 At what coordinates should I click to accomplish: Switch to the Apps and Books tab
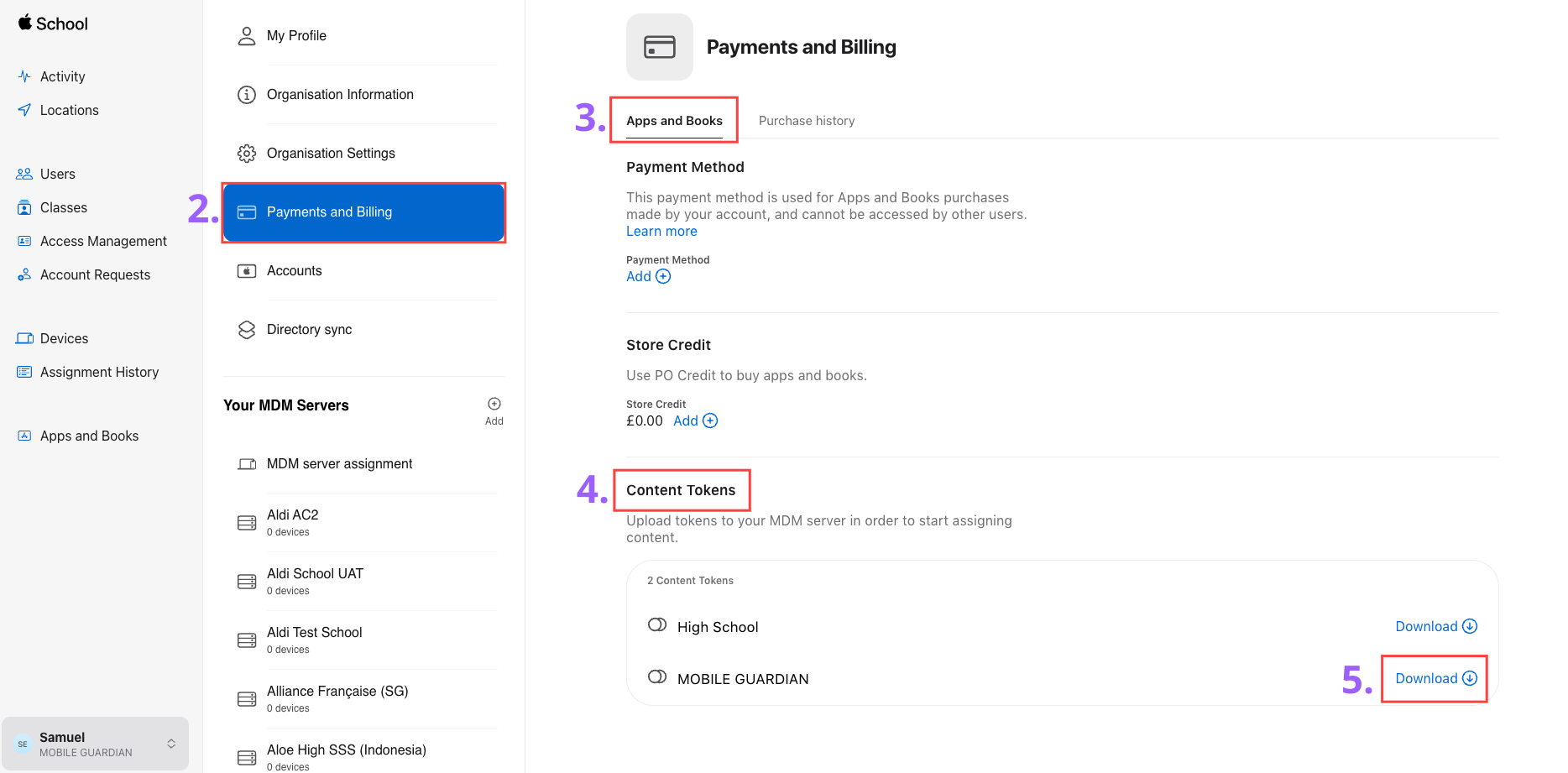[x=674, y=121]
